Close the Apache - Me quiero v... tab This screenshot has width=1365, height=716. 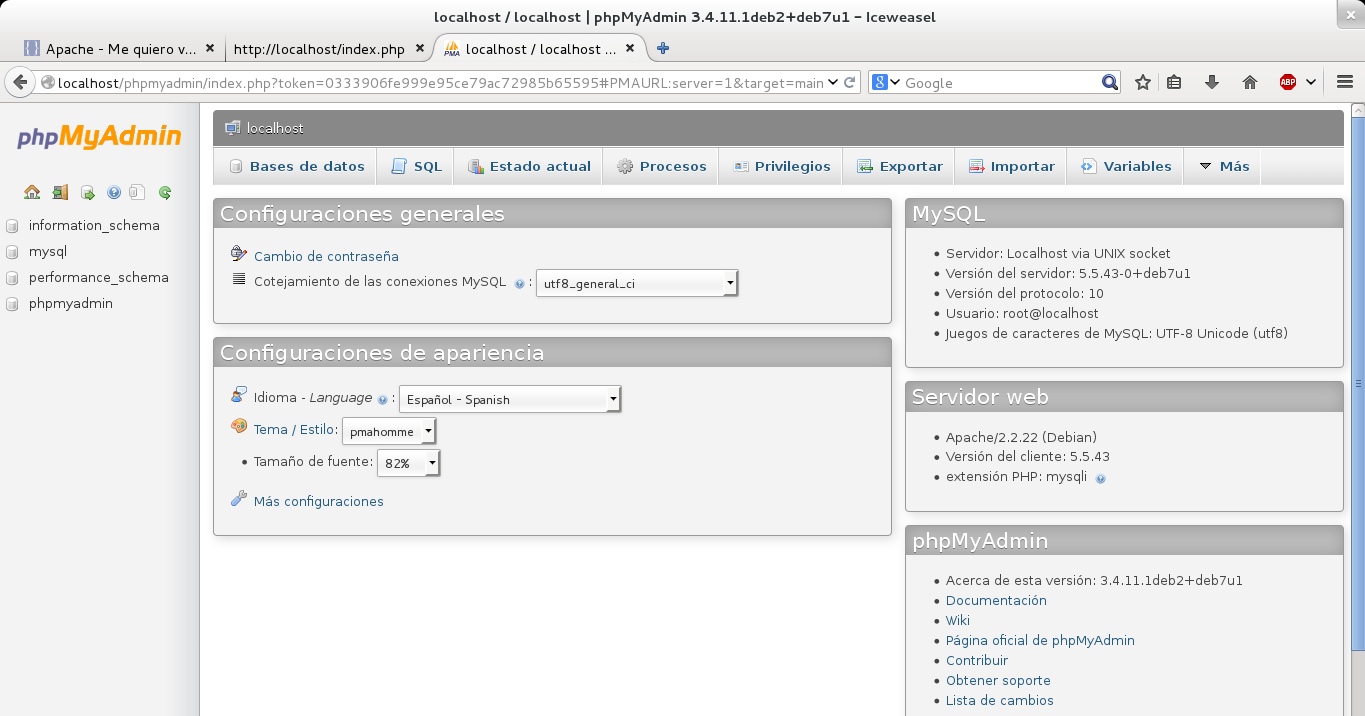coord(210,48)
